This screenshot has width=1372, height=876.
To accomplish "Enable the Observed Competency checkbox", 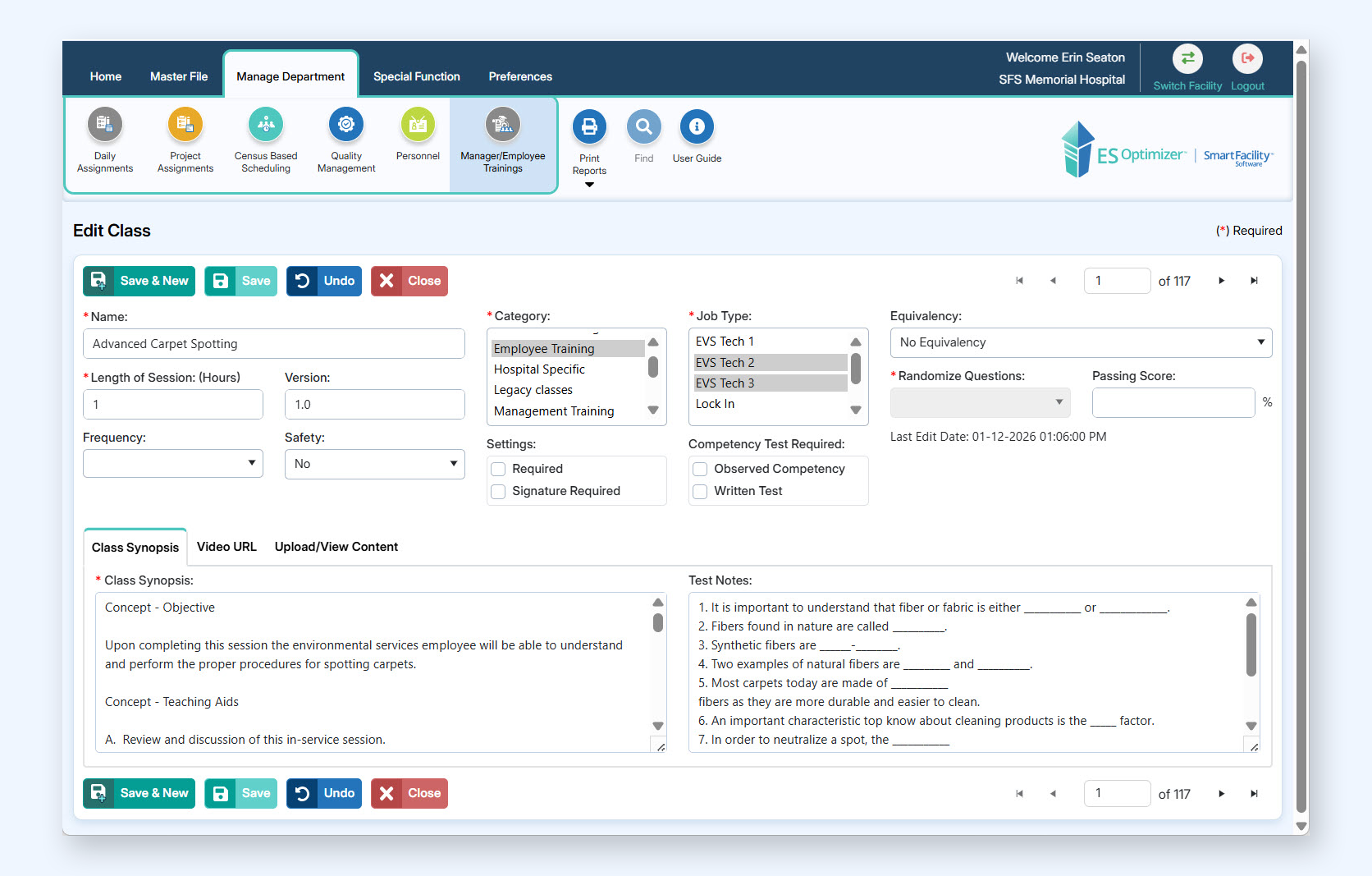I will coord(700,469).
